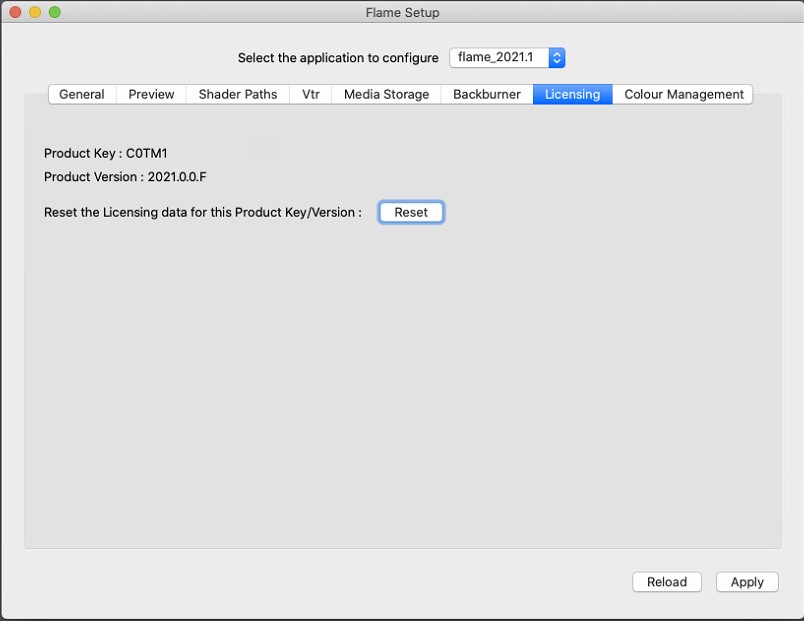Click the Product Key C0TM1 text
Image resolution: width=804 pixels, height=621 pixels.
point(106,153)
